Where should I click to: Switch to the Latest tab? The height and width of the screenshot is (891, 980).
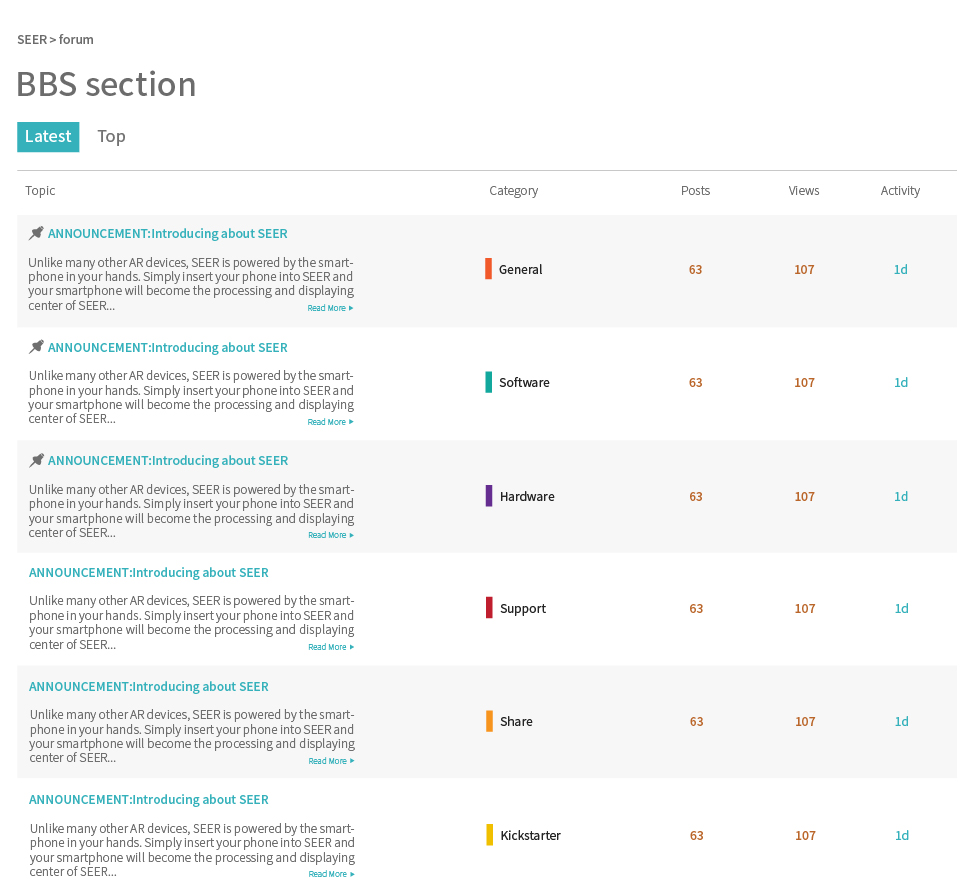[48, 137]
